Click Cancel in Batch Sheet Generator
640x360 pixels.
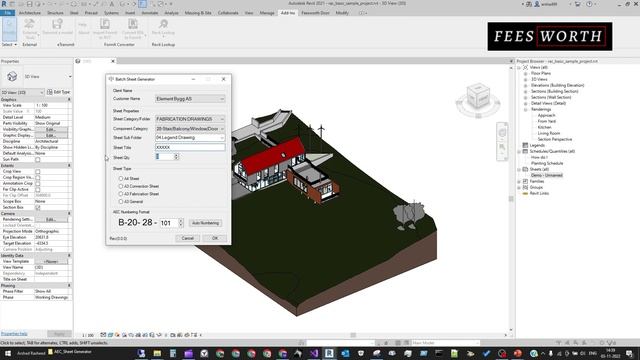(188, 238)
